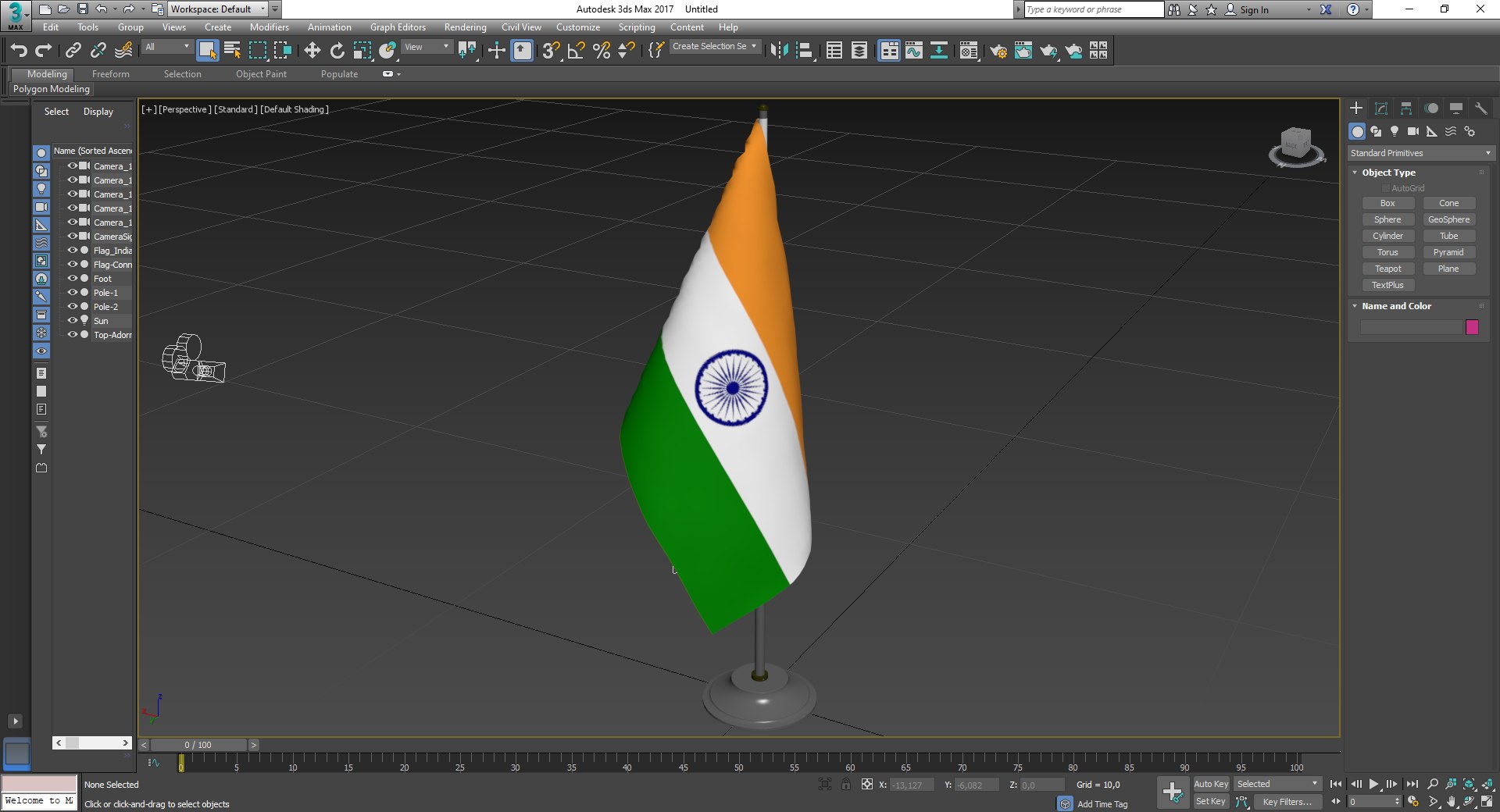Open the Workspace Default dropdown

pos(218,9)
